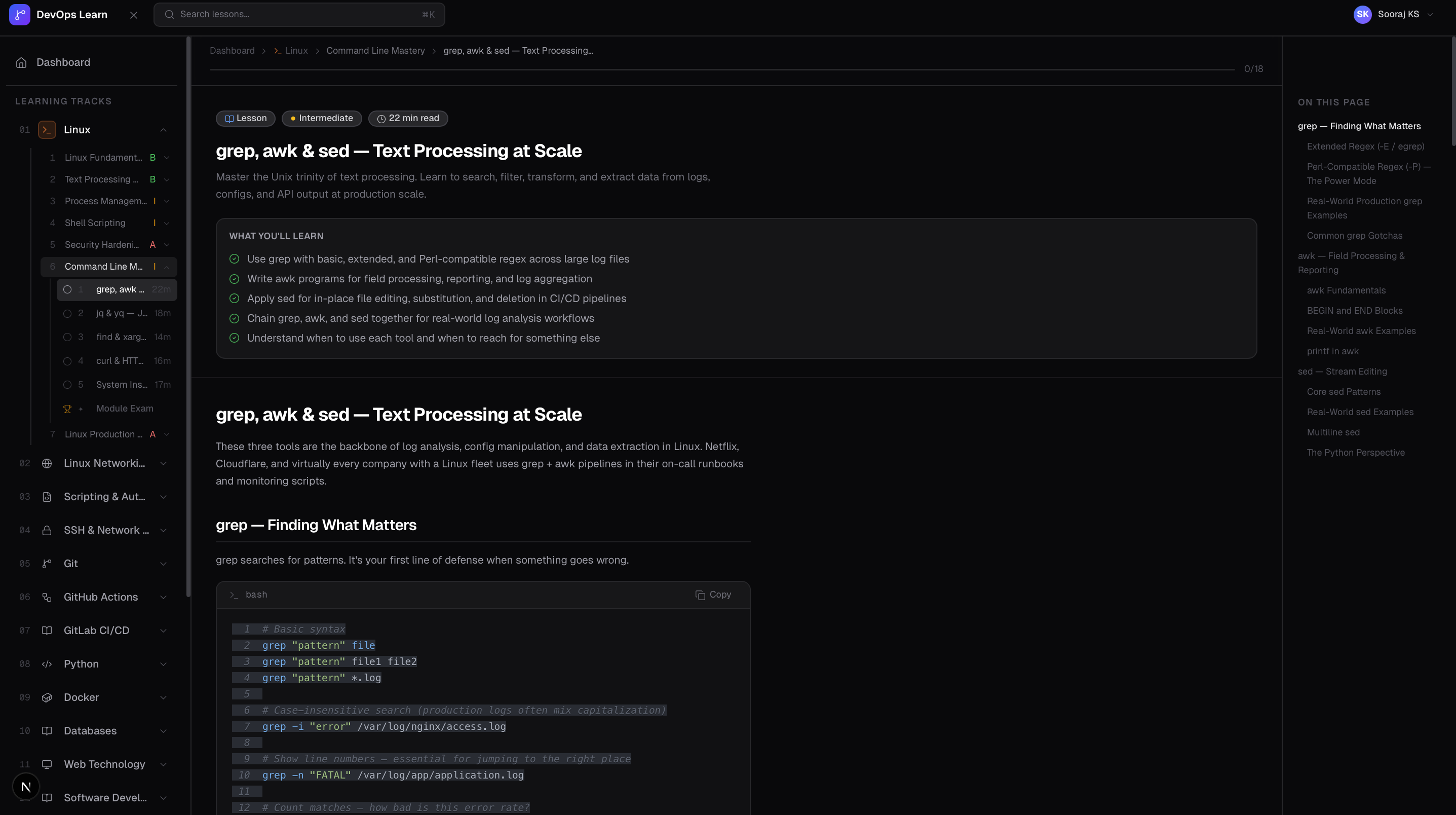Click the clock icon in read-time badge
This screenshot has width=1456, height=815.
tap(381, 119)
